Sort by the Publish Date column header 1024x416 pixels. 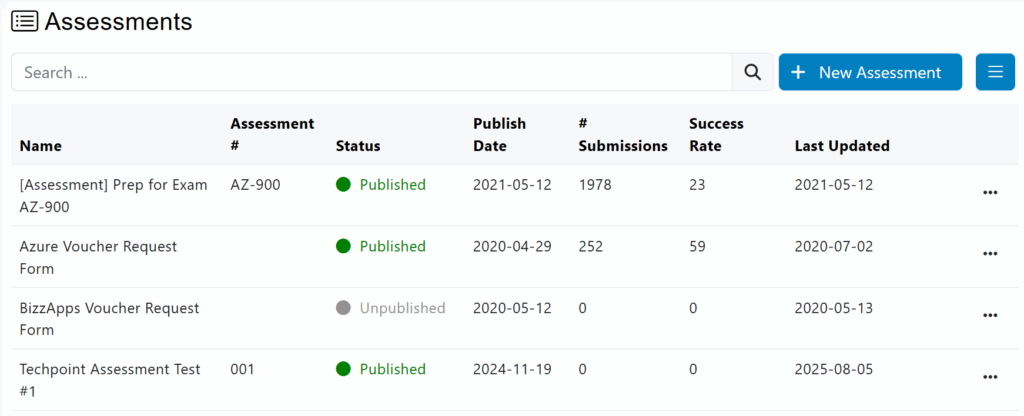(499, 135)
